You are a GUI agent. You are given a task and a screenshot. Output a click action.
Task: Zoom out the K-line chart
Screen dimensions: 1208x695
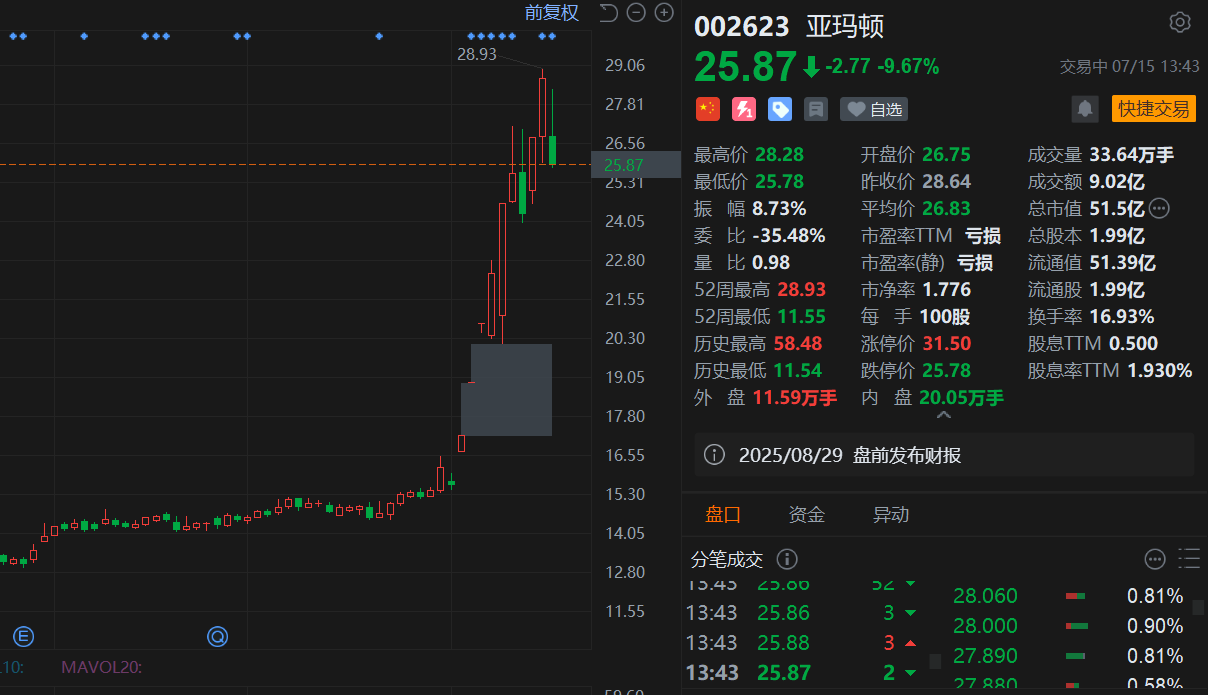point(636,13)
